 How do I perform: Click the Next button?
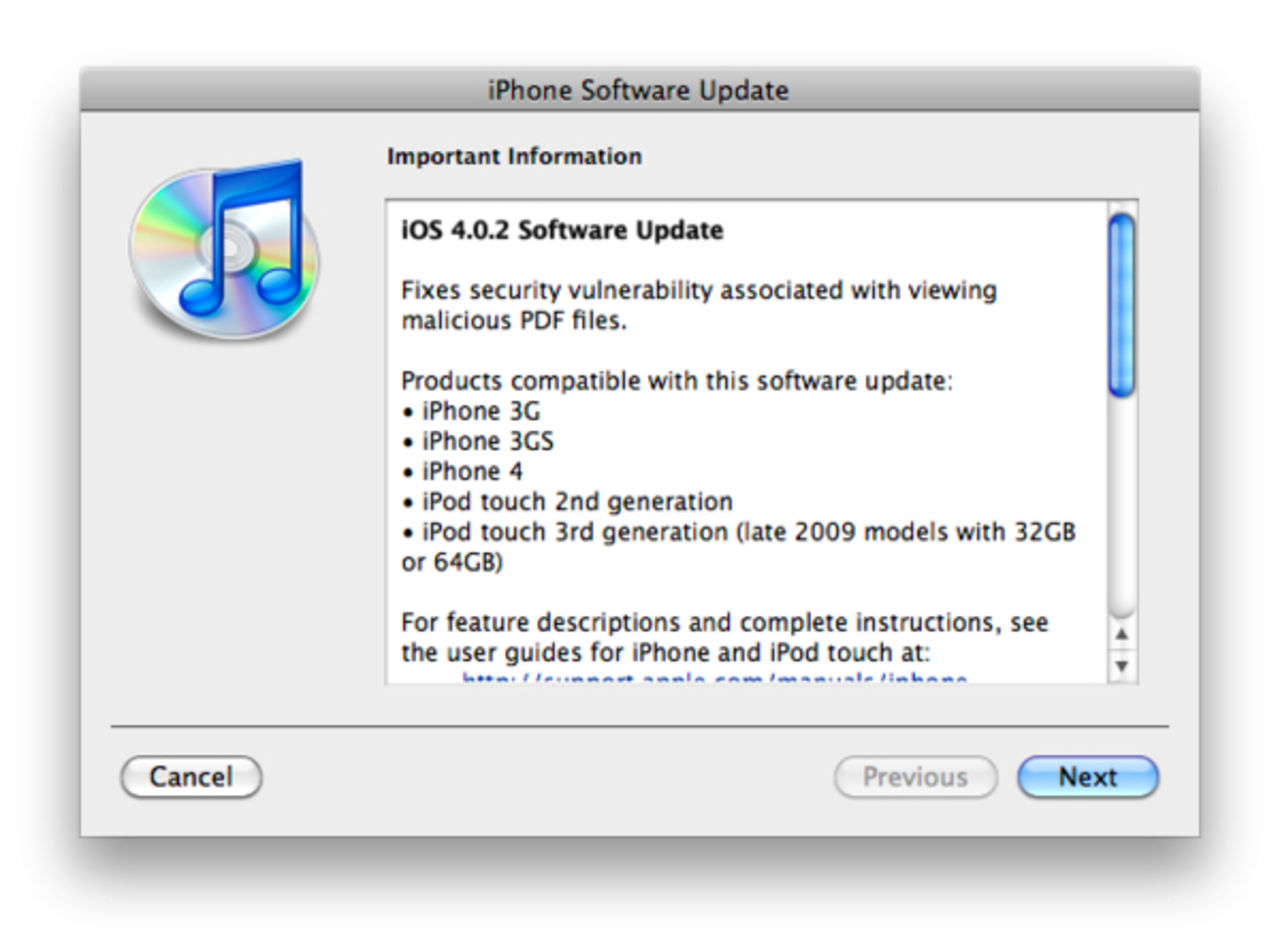coord(1088,777)
